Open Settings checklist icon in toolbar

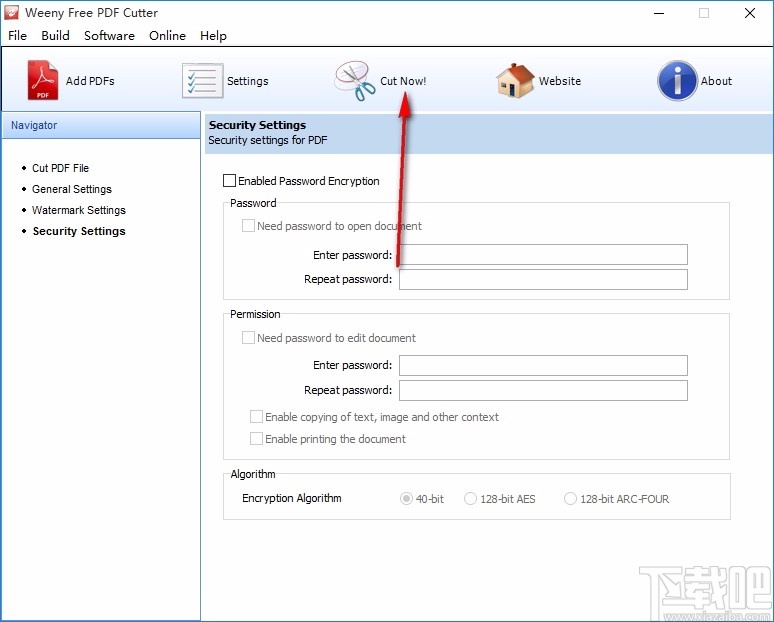point(202,80)
